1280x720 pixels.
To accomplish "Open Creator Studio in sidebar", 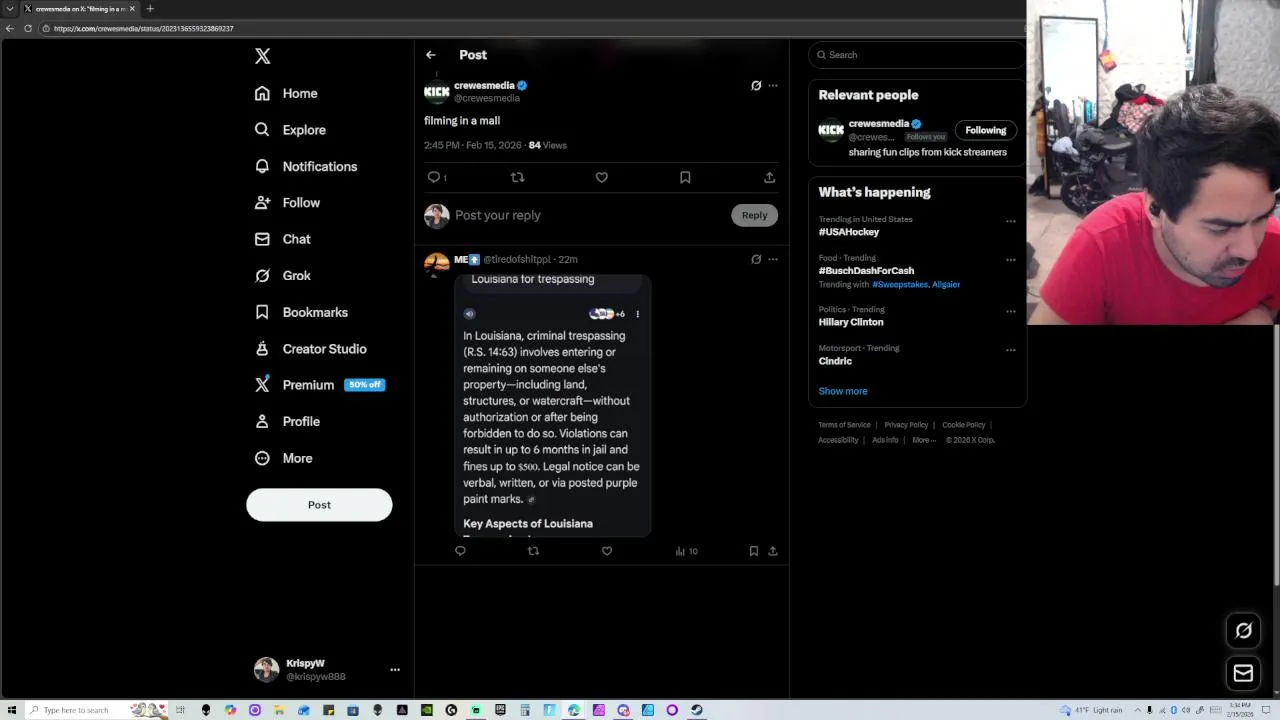I will point(310,348).
